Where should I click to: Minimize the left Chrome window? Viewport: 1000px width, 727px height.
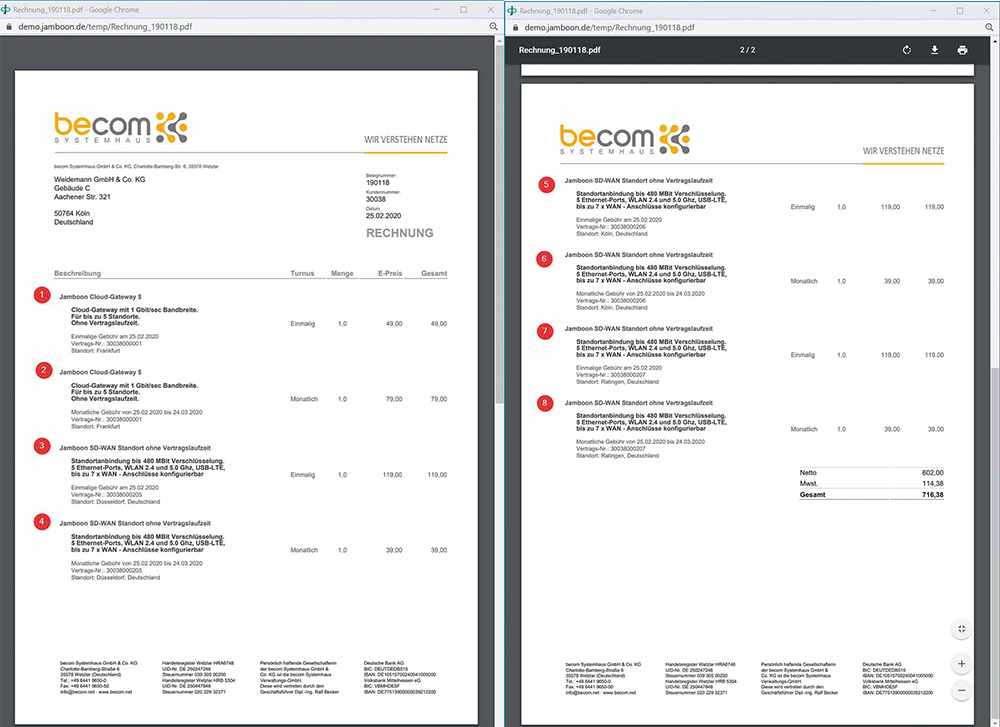tap(438, 10)
